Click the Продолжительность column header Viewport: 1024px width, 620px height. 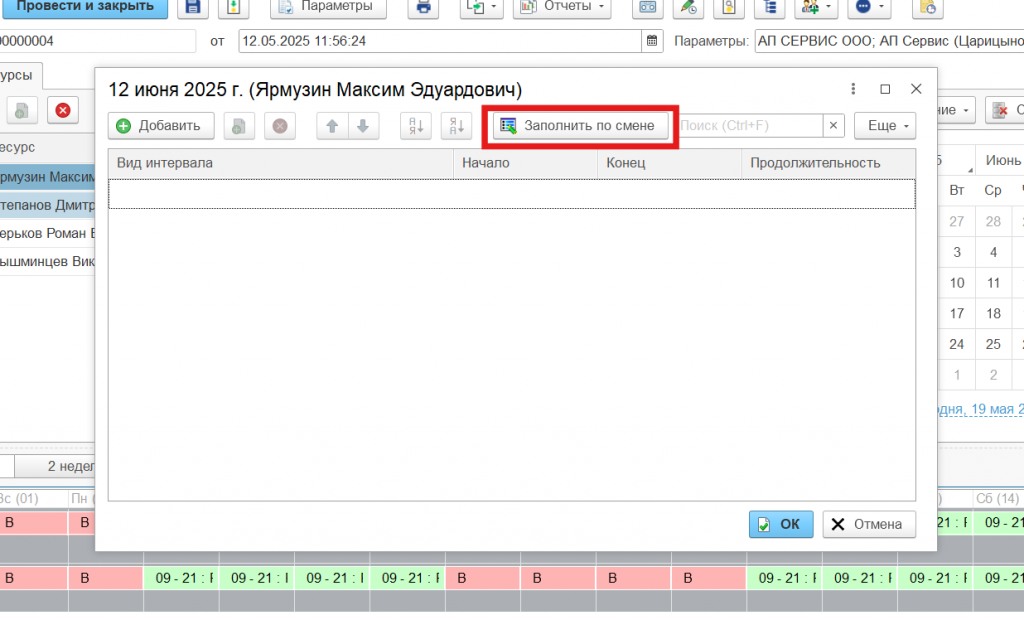pyautogui.click(x=827, y=163)
